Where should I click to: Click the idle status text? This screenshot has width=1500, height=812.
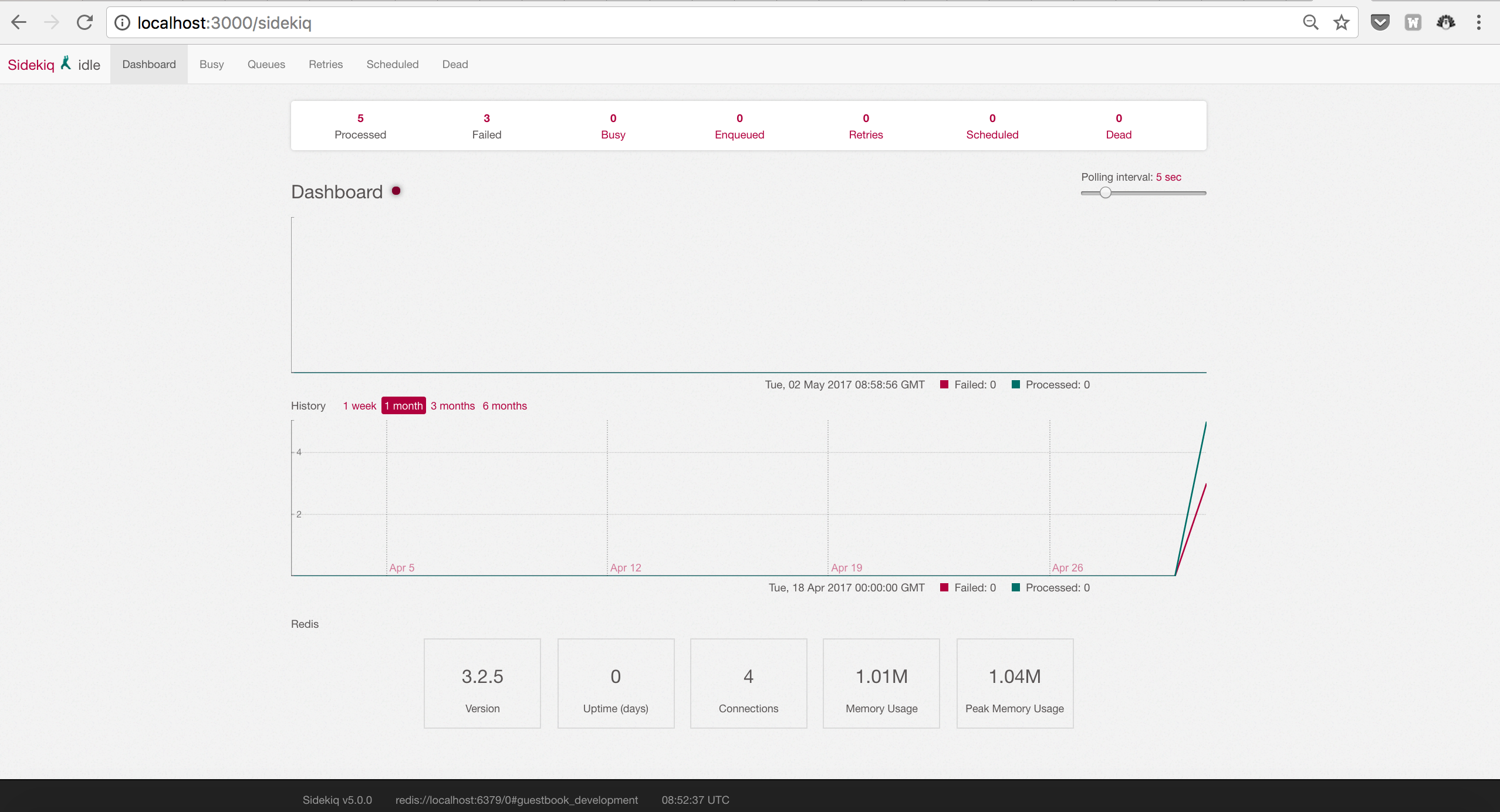[89, 65]
